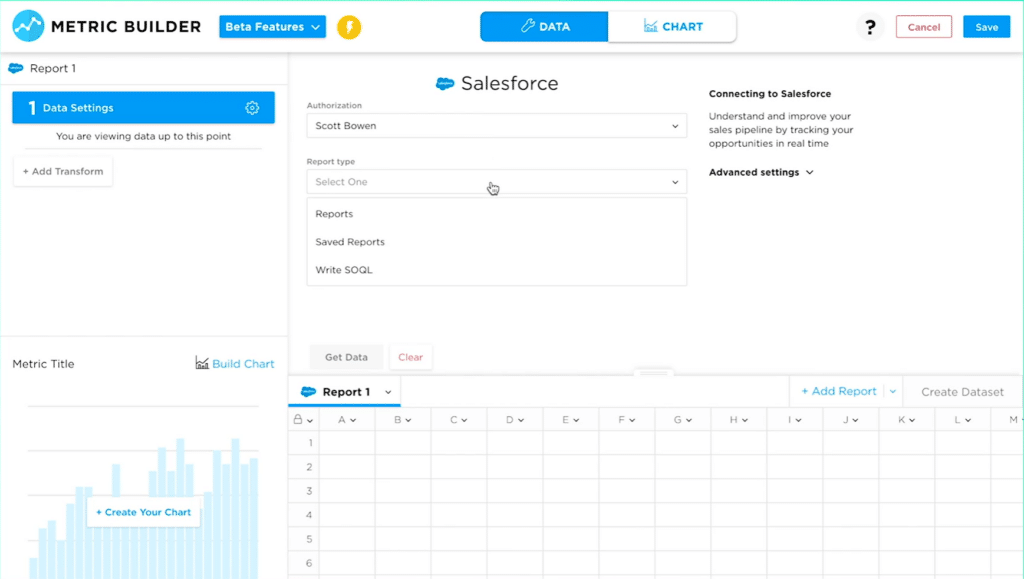Open the arrow next to Add Report
The height and width of the screenshot is (579, 1024).
[893, 392]
